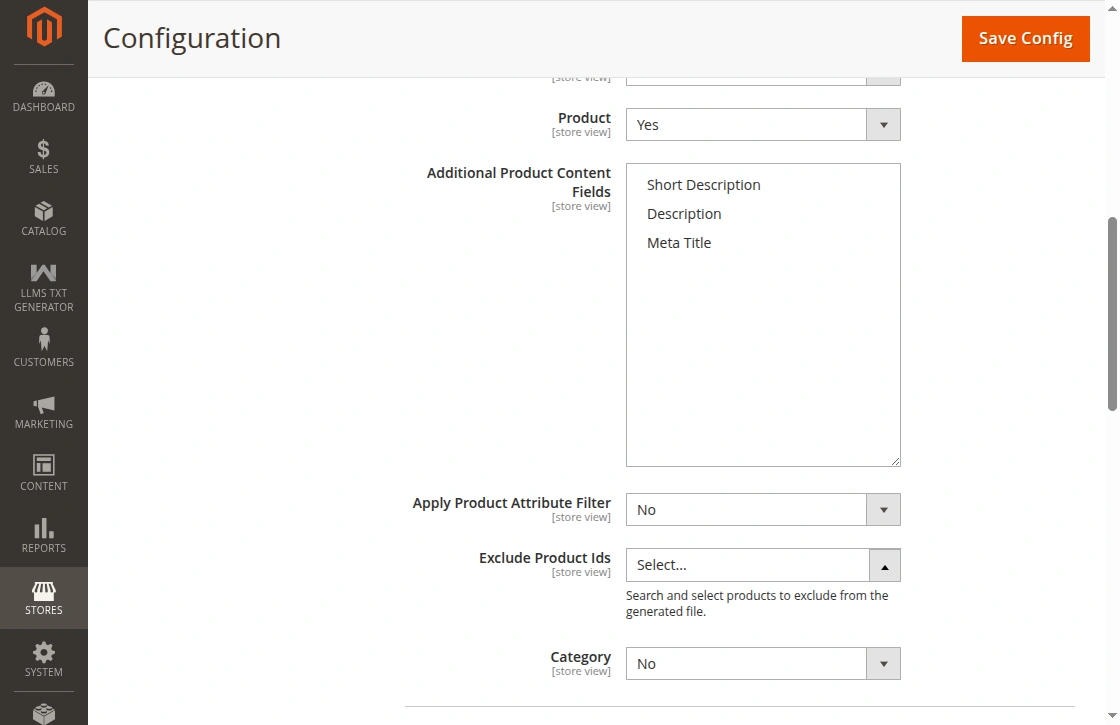
Task: Open the Marketing megaphone icon
Action: [44, 404]
